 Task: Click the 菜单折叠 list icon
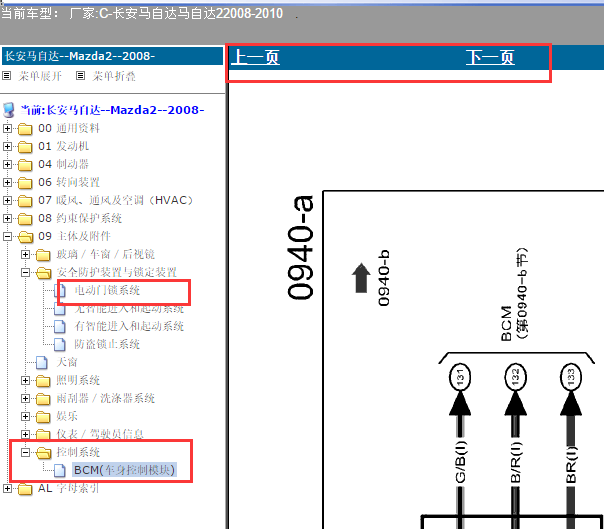[80, 76]
